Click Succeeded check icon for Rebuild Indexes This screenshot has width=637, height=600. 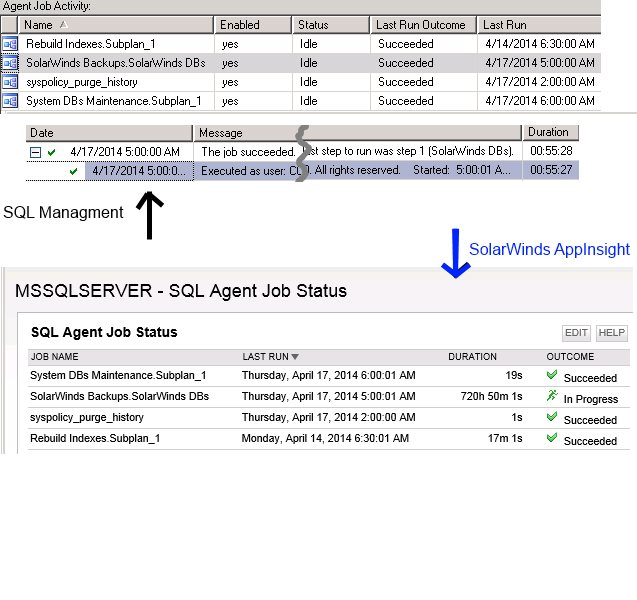click(552, 438)
